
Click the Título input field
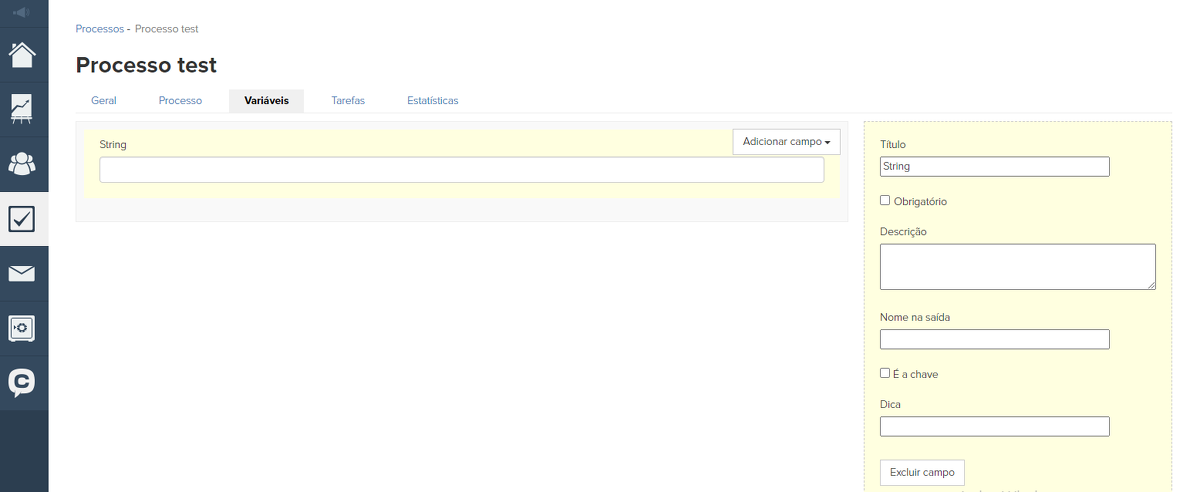[x=994, y=167]
